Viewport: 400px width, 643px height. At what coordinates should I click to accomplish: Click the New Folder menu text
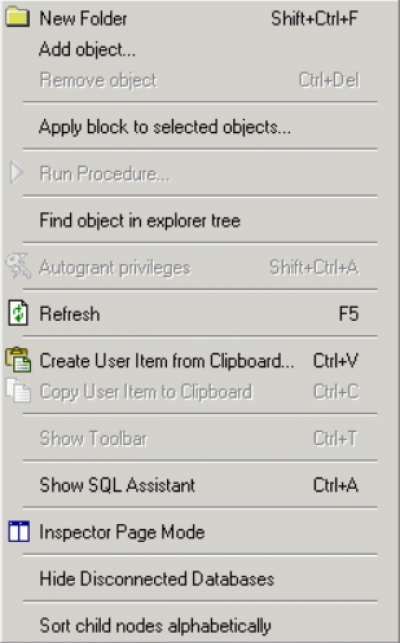[x=83, y=18]
